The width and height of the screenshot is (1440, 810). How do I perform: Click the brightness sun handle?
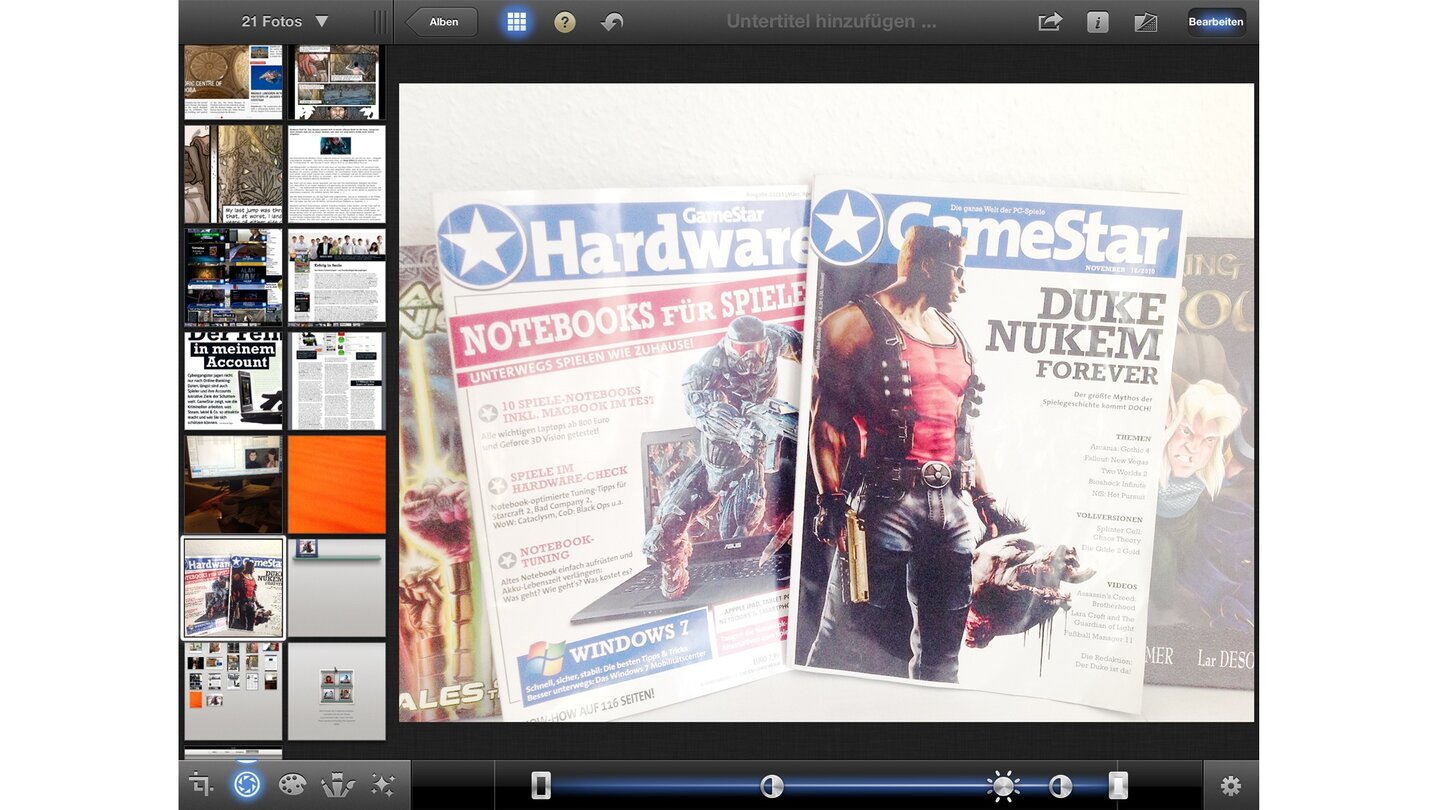click(1002, 785)
